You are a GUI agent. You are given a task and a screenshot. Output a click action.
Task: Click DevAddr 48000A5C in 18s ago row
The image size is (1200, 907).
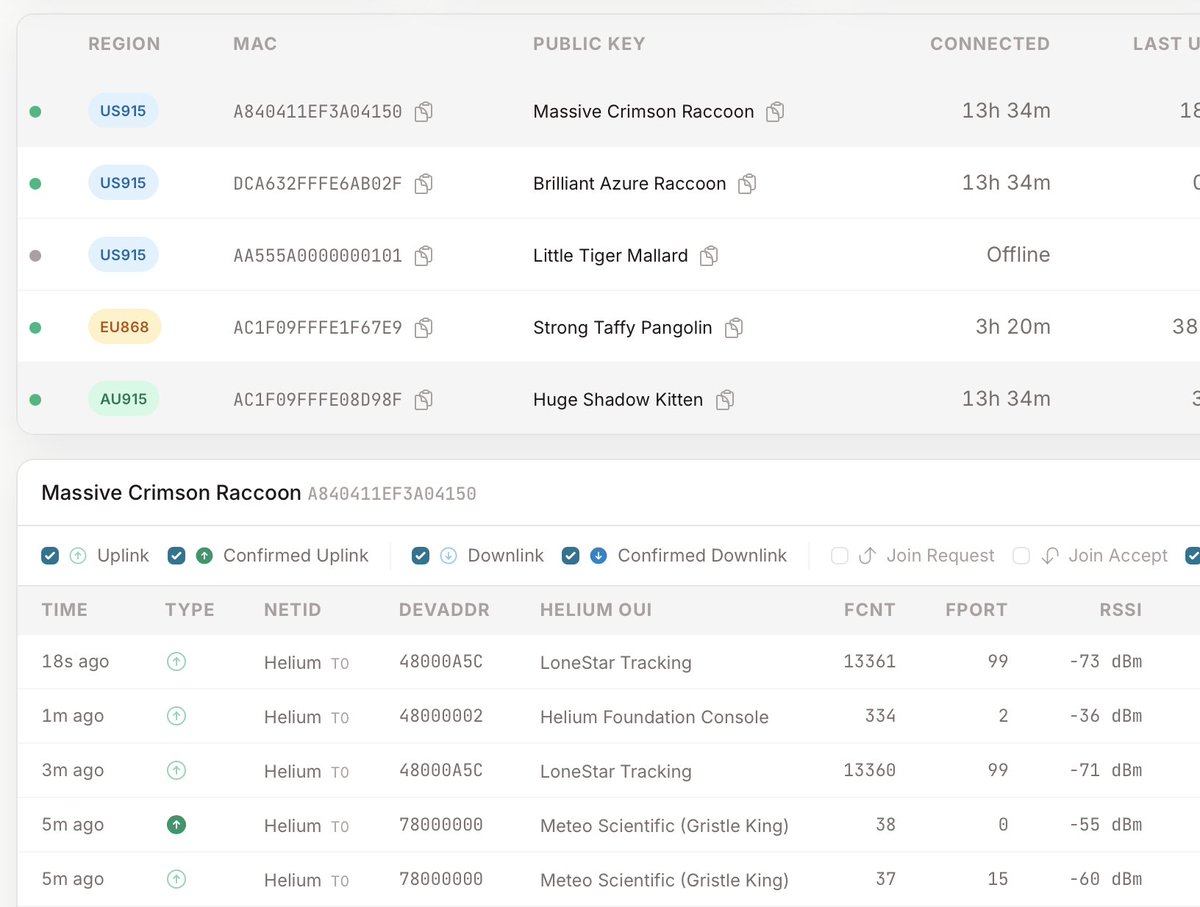click(x=441, y=662)
